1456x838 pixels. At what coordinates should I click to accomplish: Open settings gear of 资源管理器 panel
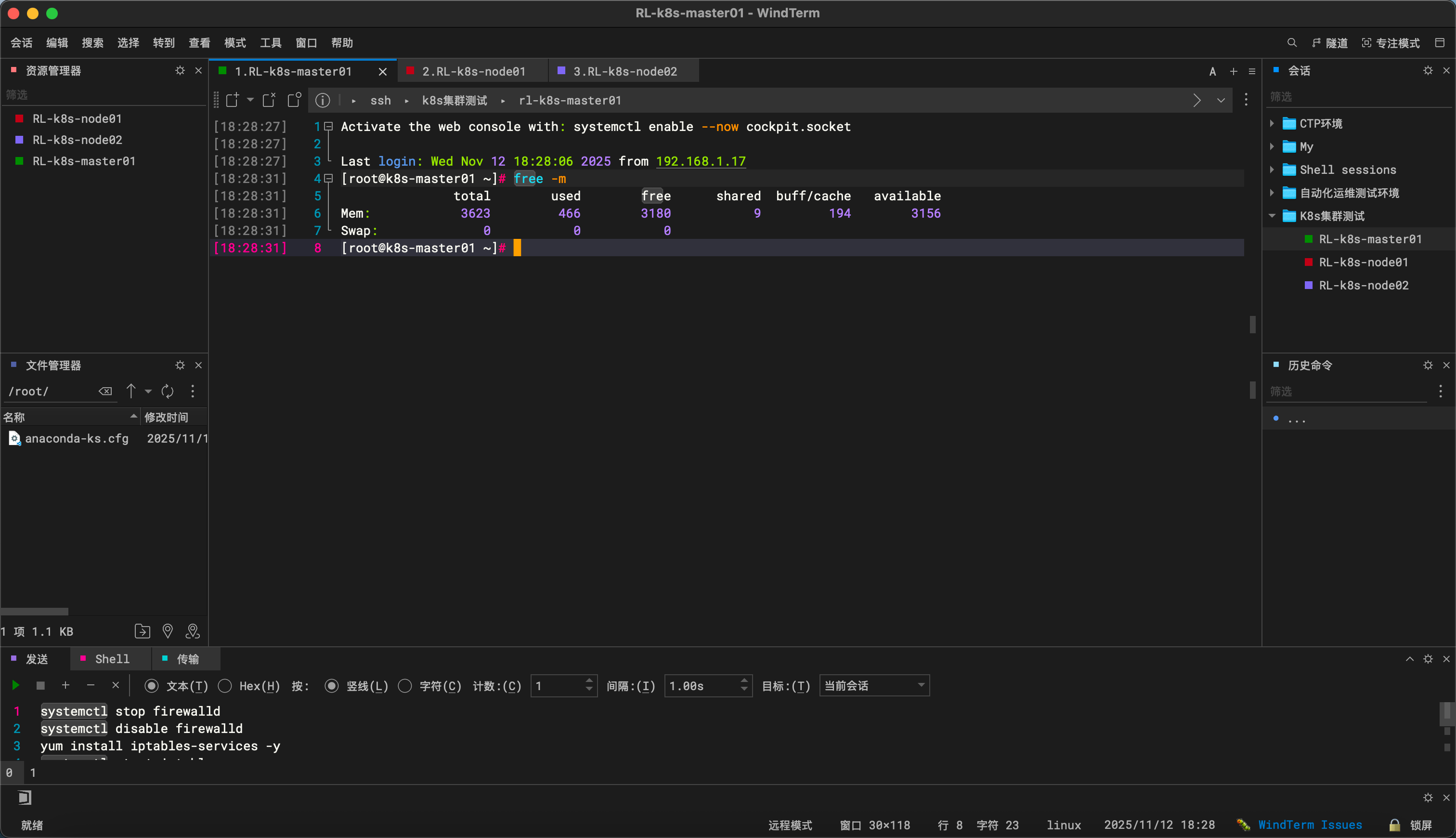[180, 70]
